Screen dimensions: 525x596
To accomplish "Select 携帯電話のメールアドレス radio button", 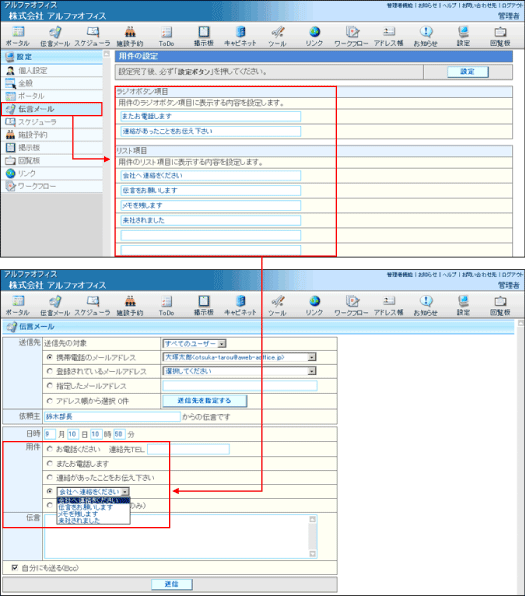I will pos(49,357).
